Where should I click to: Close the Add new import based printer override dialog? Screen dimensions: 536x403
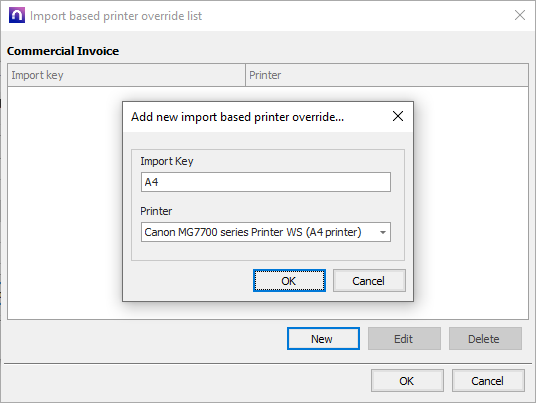tap(398, 116)
